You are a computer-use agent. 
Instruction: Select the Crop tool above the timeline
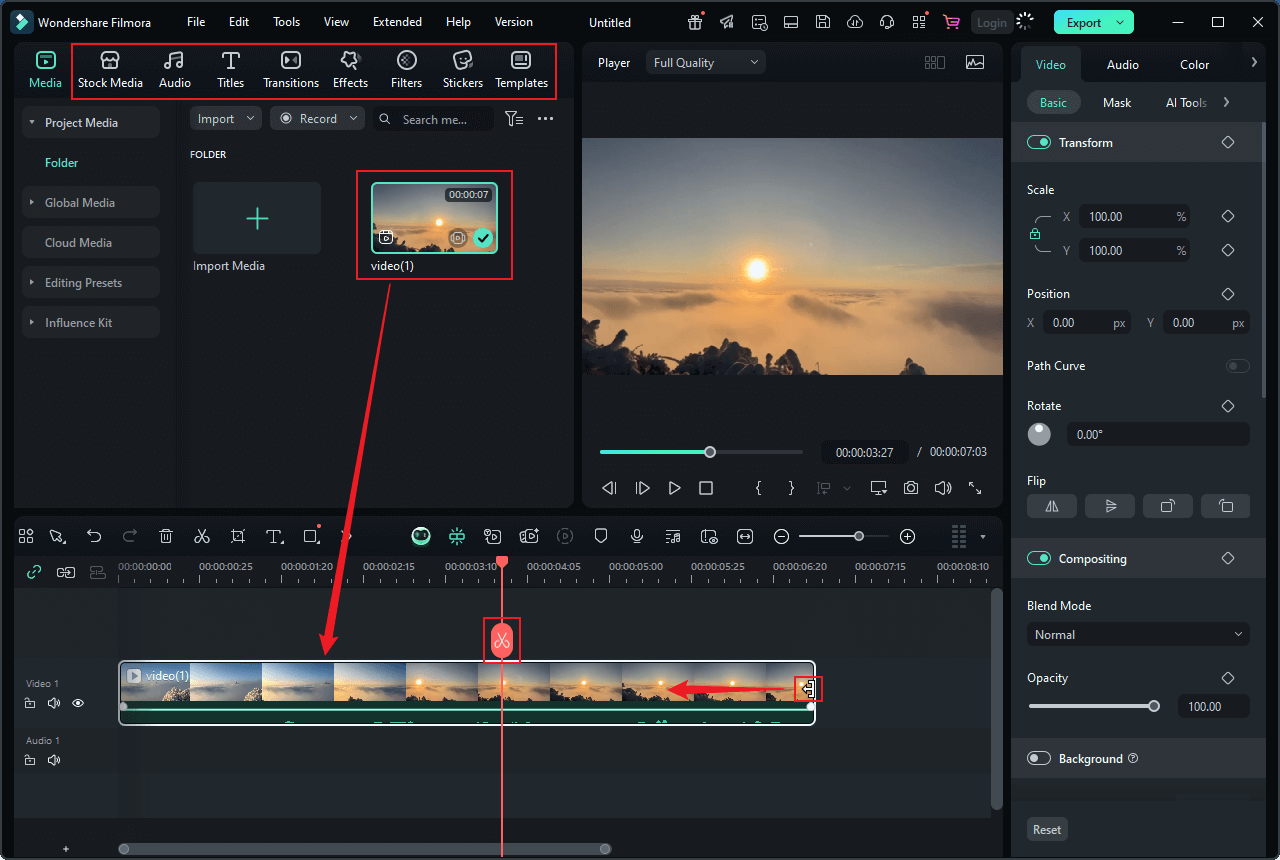[238, 536]
